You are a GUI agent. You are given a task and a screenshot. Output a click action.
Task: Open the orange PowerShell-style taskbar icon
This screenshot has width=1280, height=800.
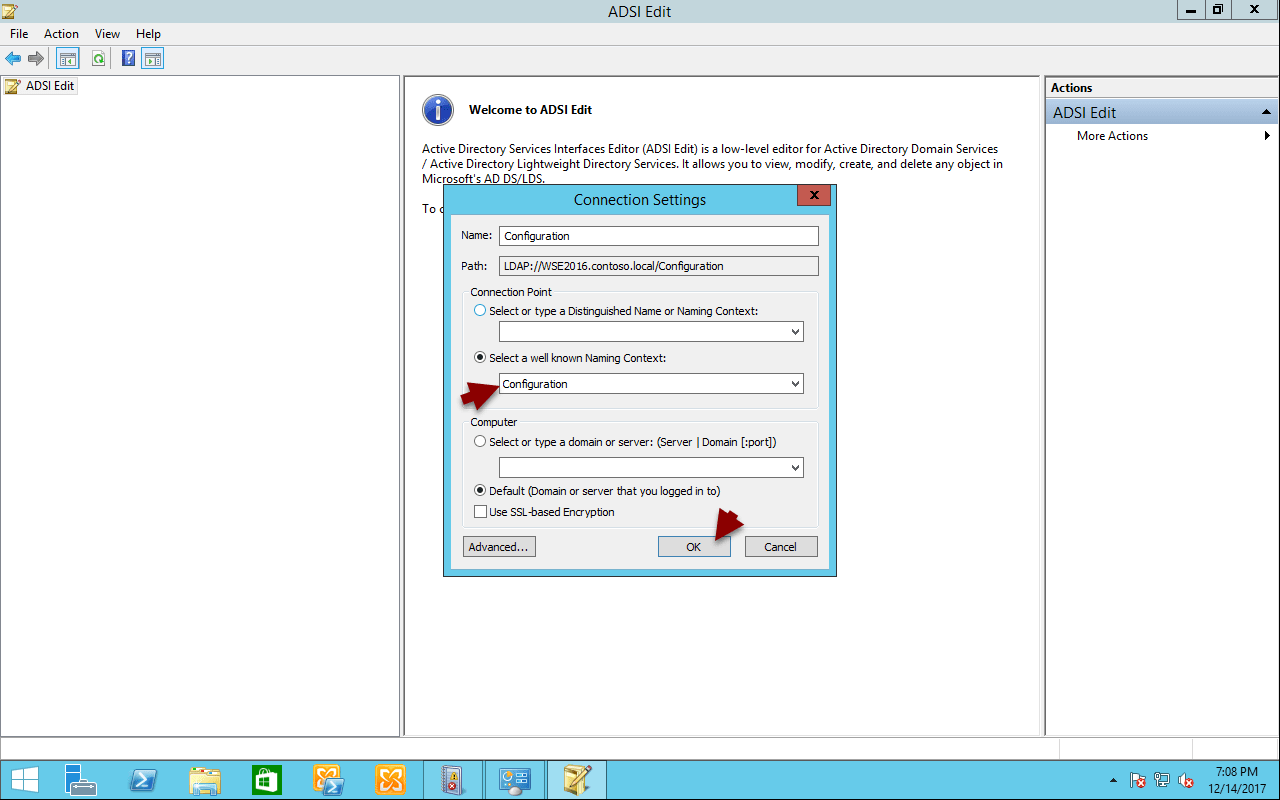tap(328, 780)
